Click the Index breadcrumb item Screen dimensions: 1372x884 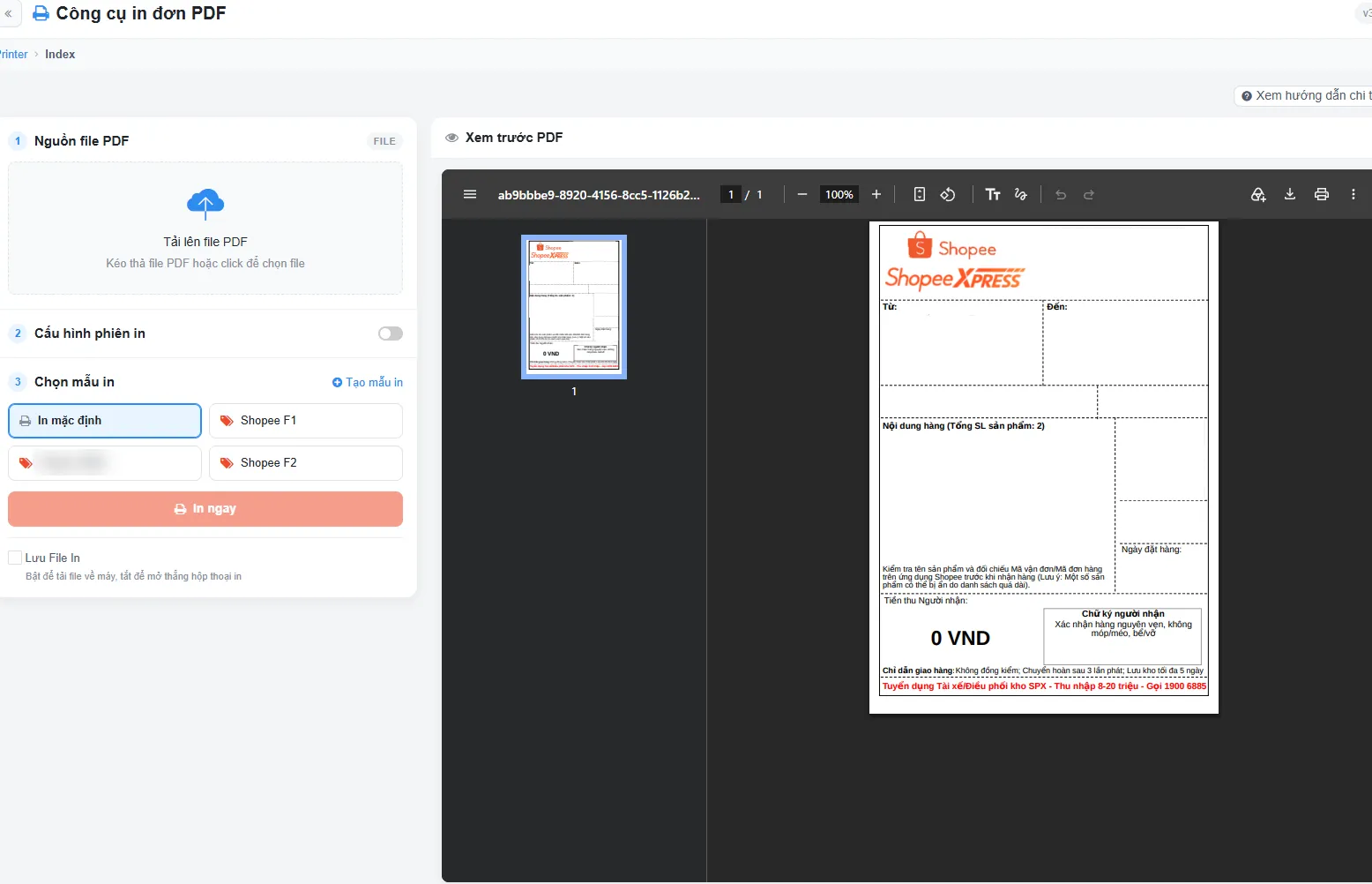pos(60,54)
